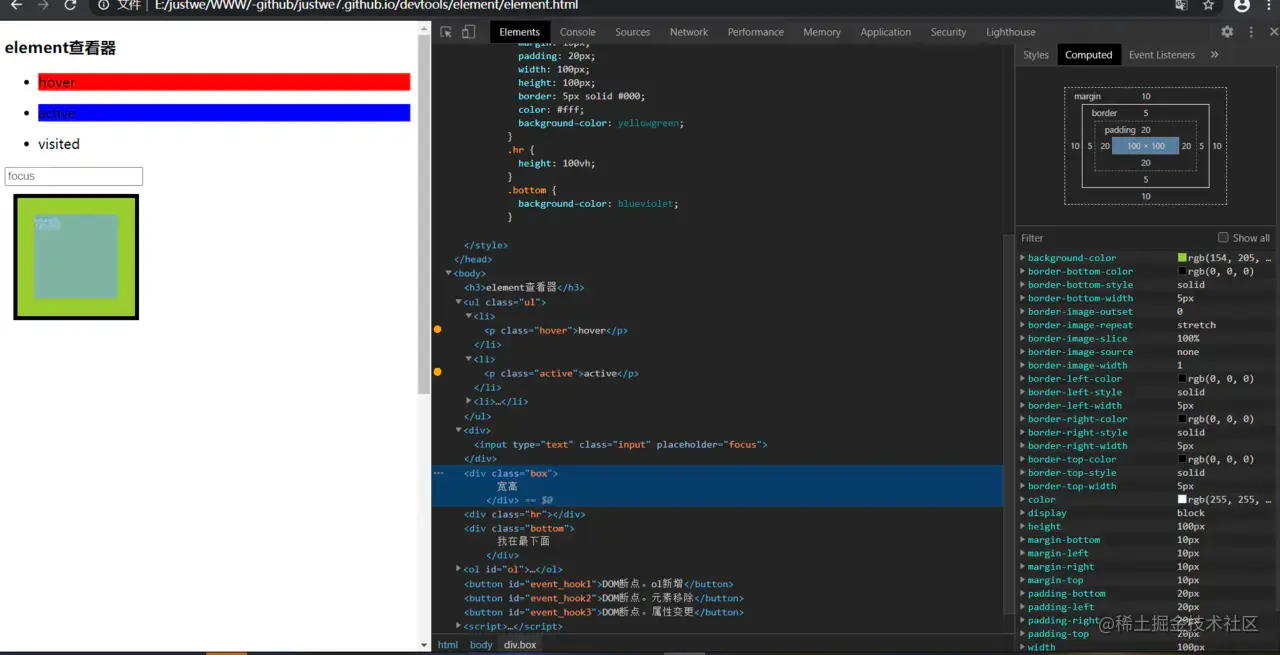Open the Security tab
The image size is (1280, 655).
(948, 32)
